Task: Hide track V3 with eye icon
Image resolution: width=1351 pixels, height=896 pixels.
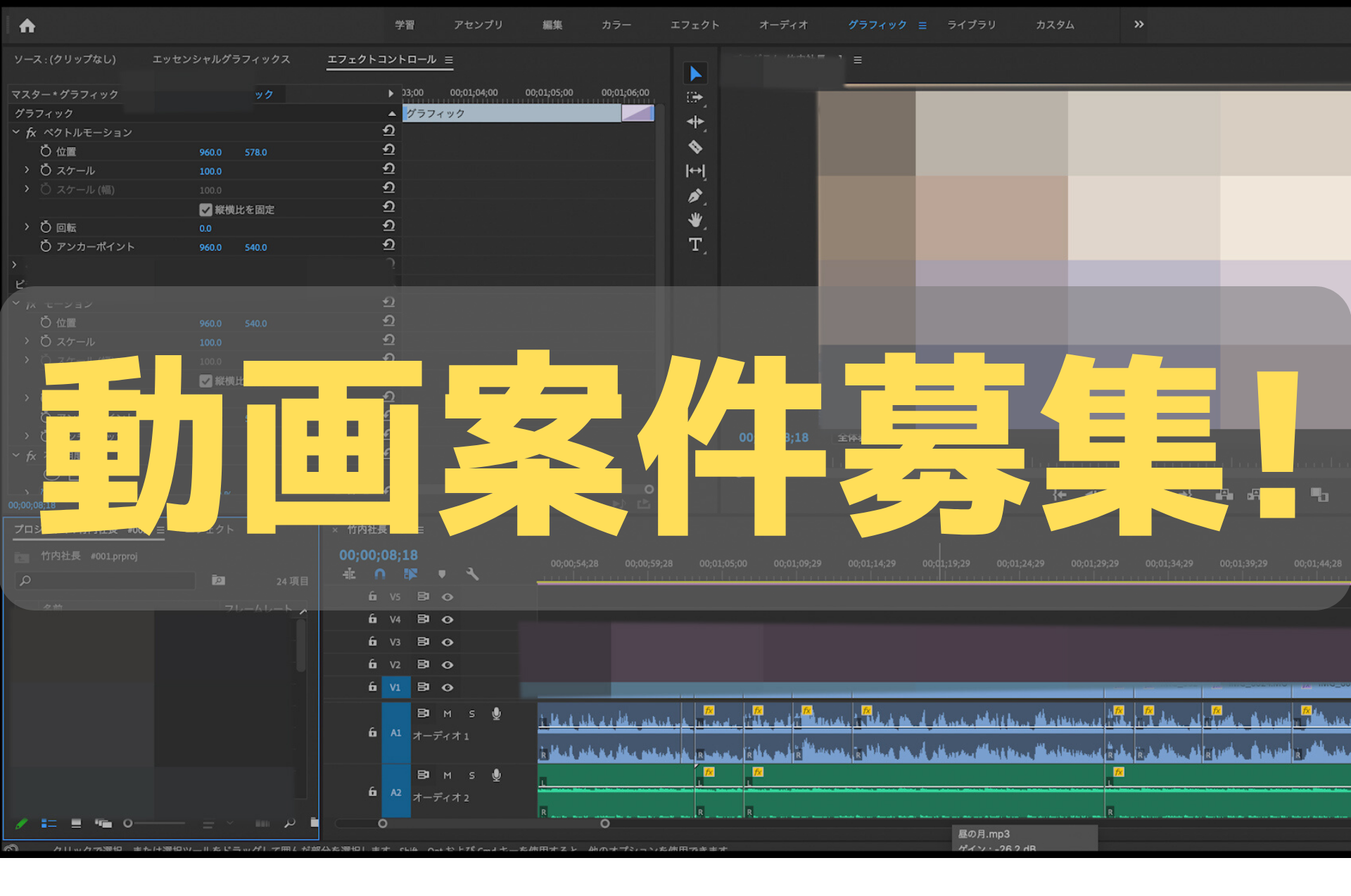Action: coord(448,642)
